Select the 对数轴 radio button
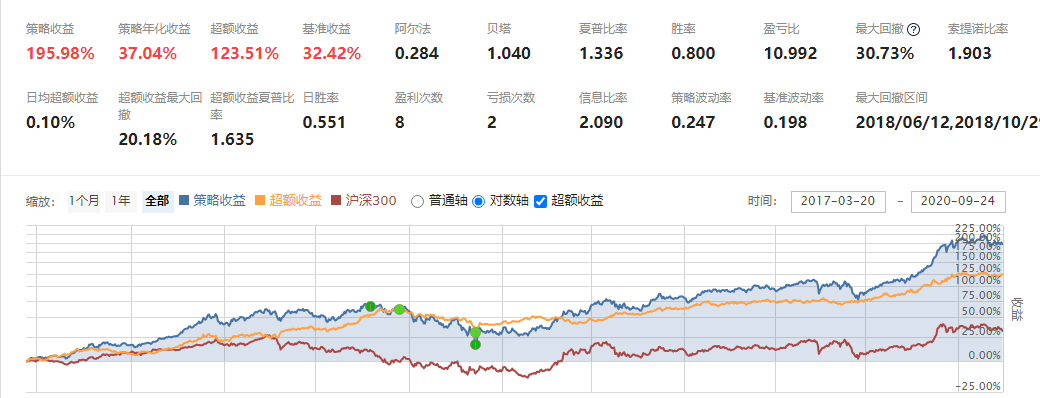1040x398 pixels. point(478,201)
